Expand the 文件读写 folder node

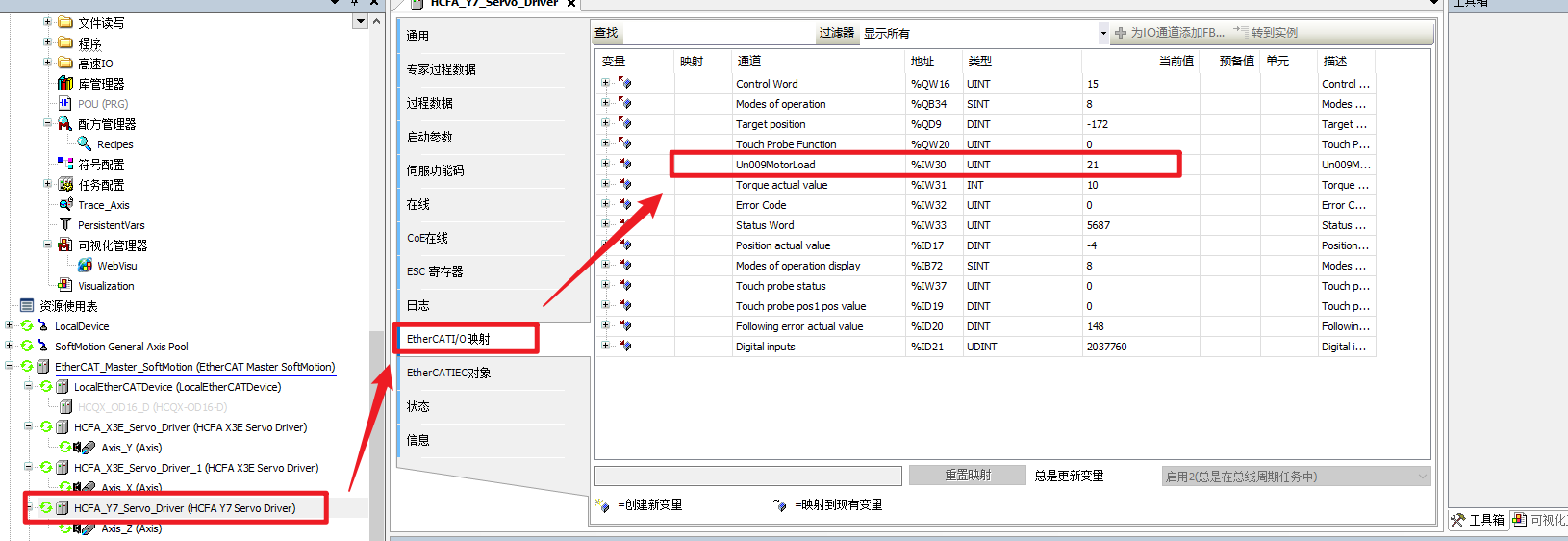(47, 22)
